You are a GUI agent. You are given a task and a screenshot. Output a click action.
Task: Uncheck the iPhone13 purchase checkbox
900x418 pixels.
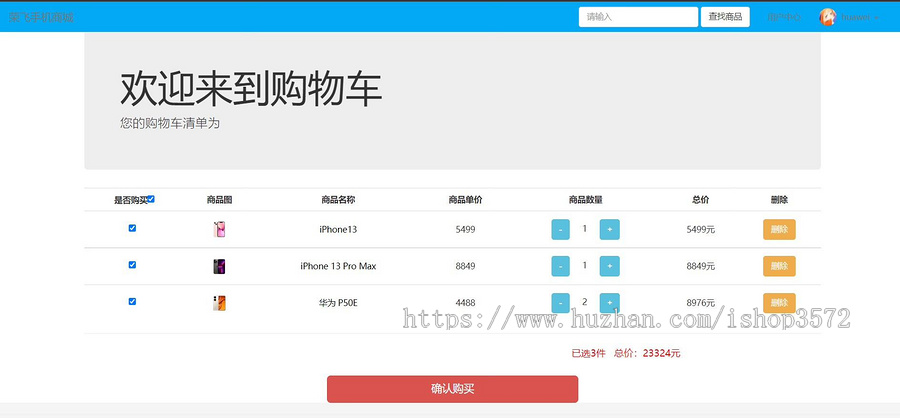click(x=132, y=228)
